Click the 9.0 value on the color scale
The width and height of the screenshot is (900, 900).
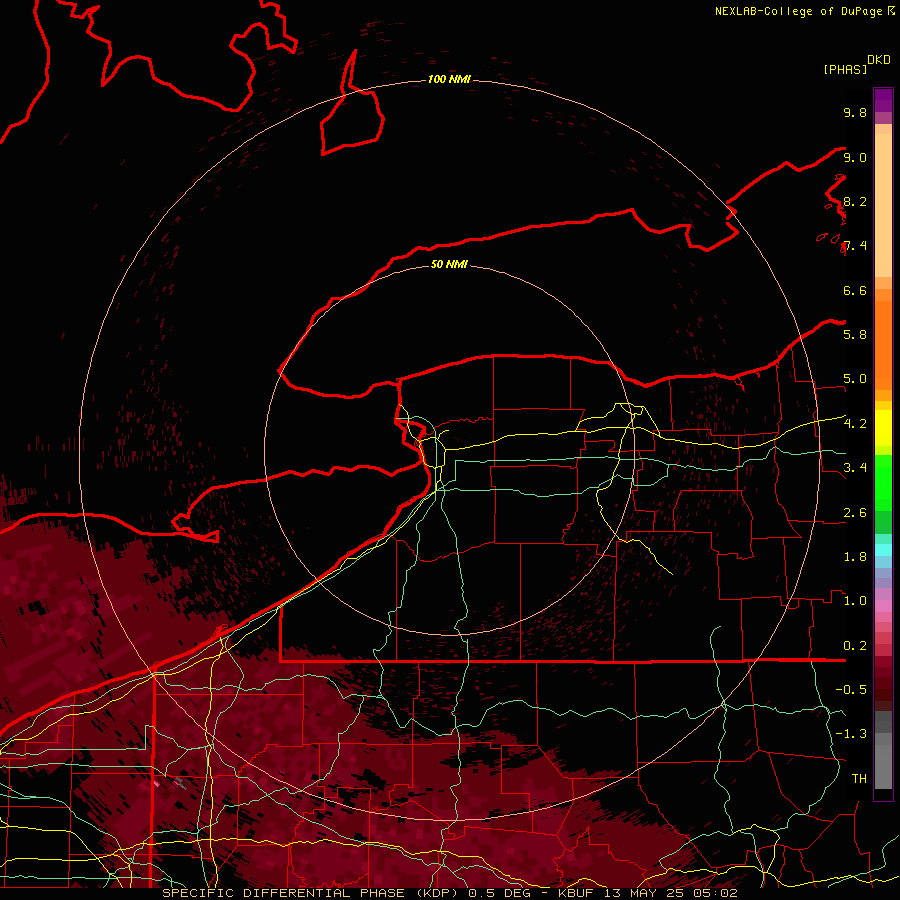(x=855, y=157)
